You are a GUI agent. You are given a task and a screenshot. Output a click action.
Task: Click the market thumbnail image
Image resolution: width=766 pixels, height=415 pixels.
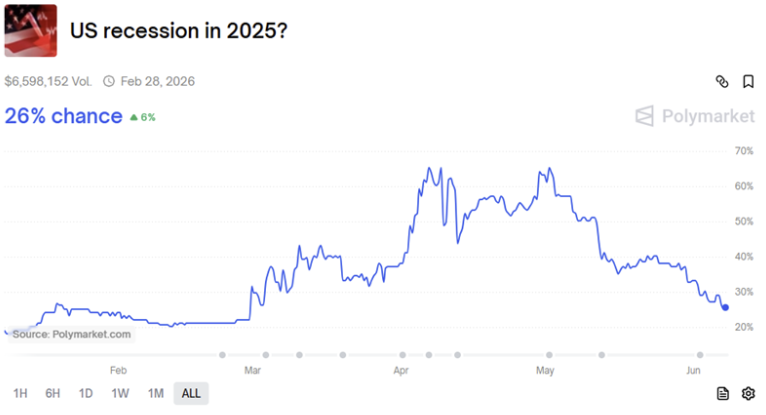[x=30, y=31]
